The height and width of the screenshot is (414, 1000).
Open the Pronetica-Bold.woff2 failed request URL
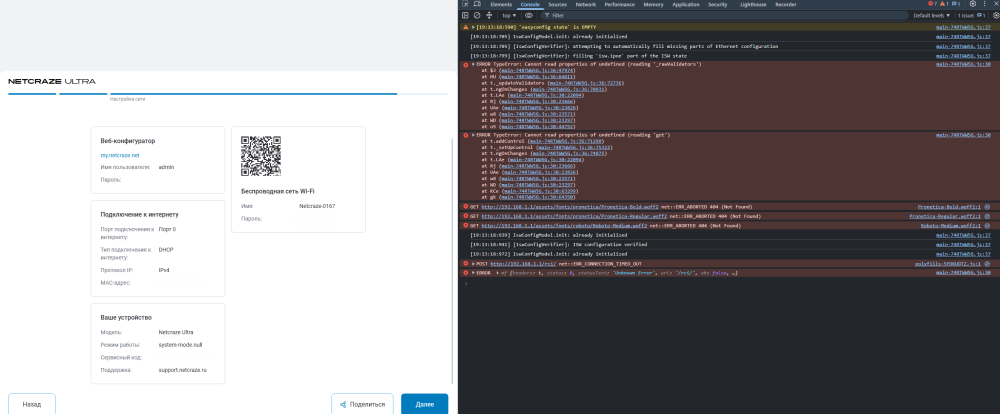pyautogui.click(x=570, y=207)
